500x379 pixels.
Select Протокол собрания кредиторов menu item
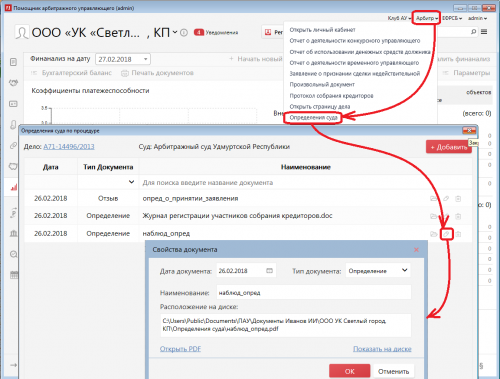(x=331, y=96)
